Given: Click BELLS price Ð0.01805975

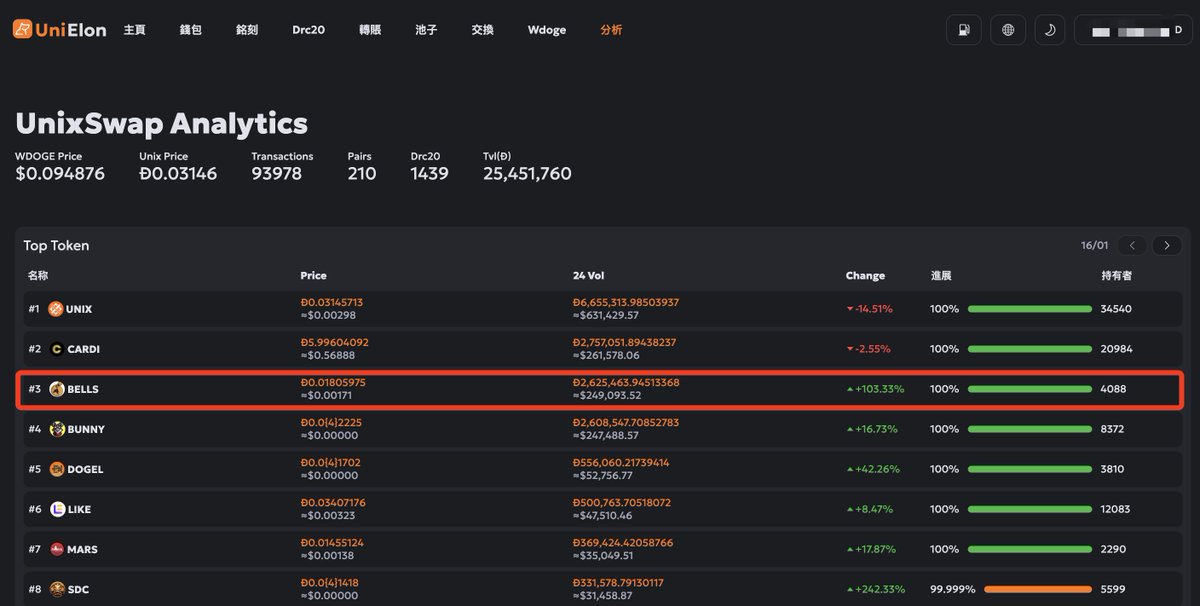Looking at the screenshot, I should tap(333, 382).
